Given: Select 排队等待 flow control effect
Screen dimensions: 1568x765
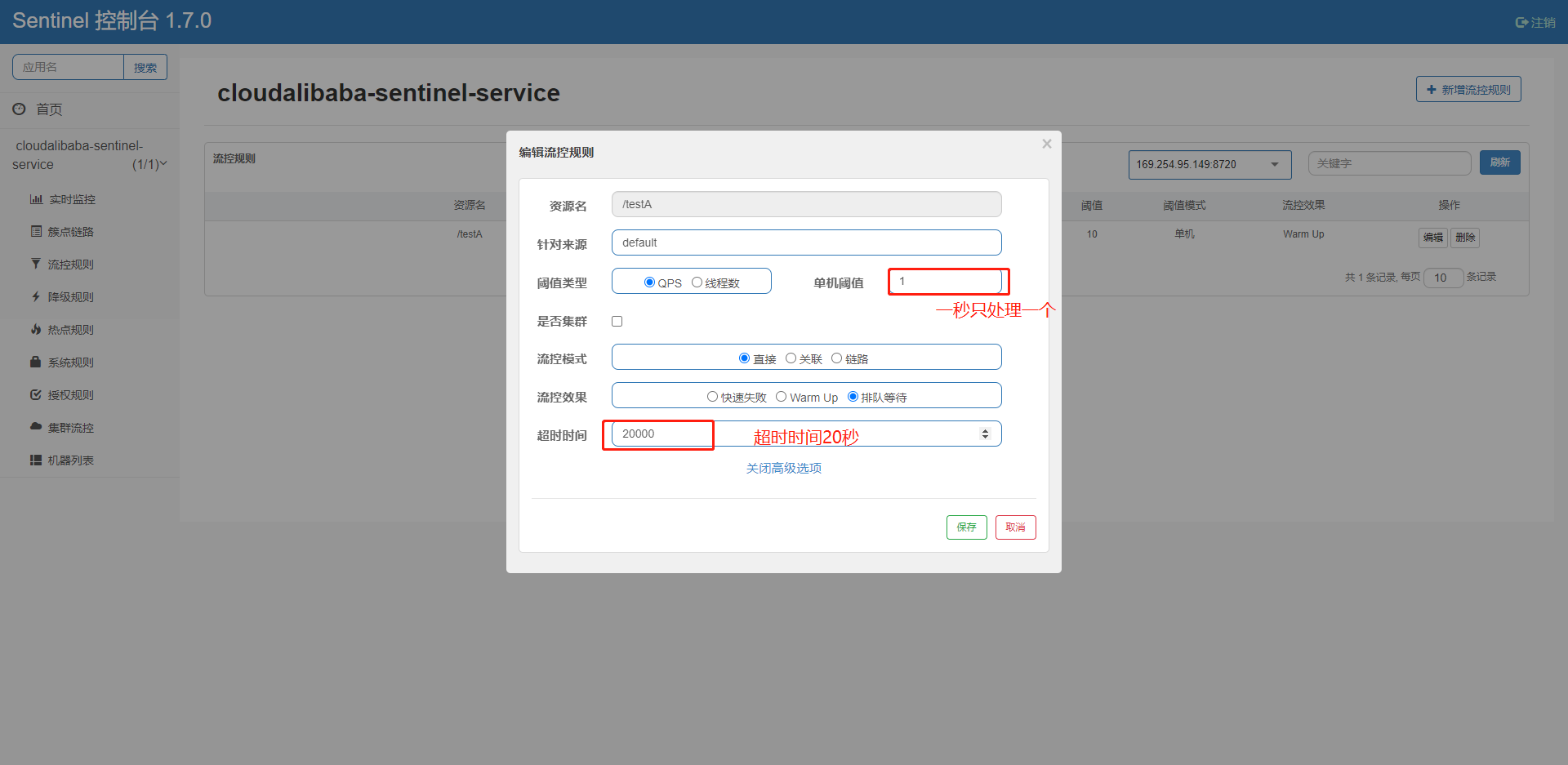Looking at the screenshot, I should coord(853,397).
